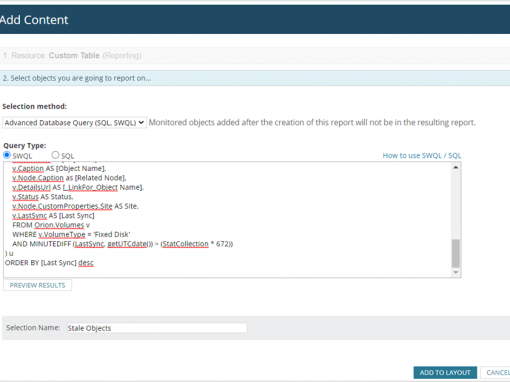This screenshot has height=382, width=510.
Task: Click the FROM Orion.Volumes line in the query
Action: (x=51, y=225)
